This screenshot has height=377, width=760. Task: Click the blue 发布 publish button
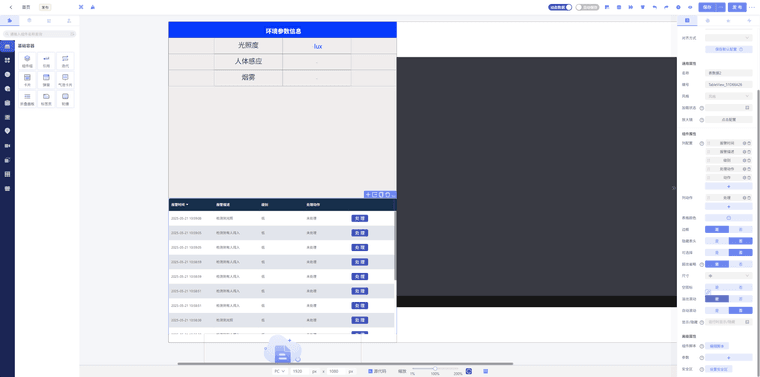(x=737, y=7)
